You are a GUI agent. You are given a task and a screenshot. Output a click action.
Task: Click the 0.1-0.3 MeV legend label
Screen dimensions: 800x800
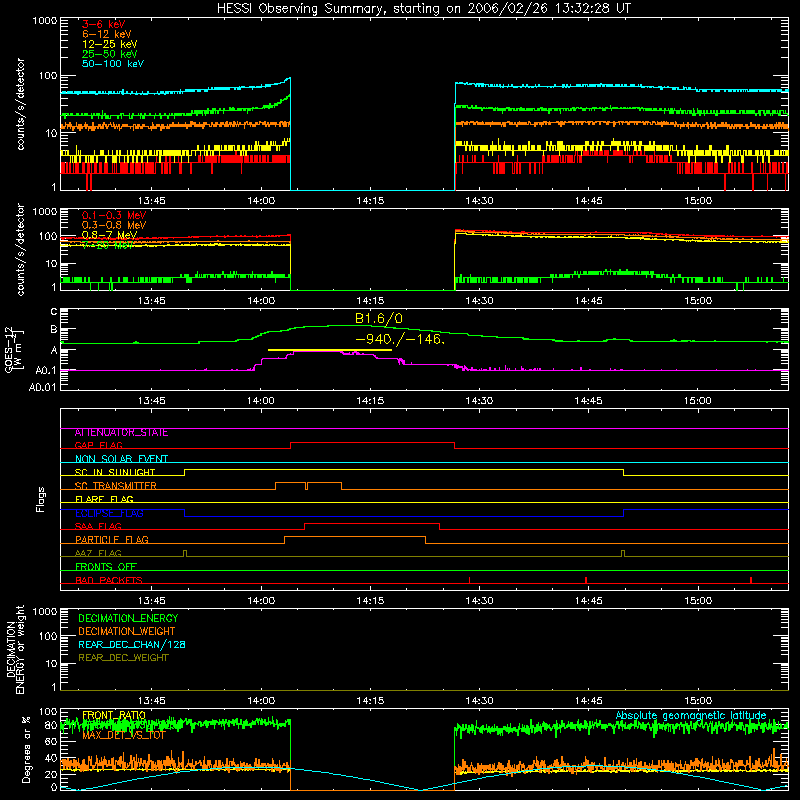114,215
